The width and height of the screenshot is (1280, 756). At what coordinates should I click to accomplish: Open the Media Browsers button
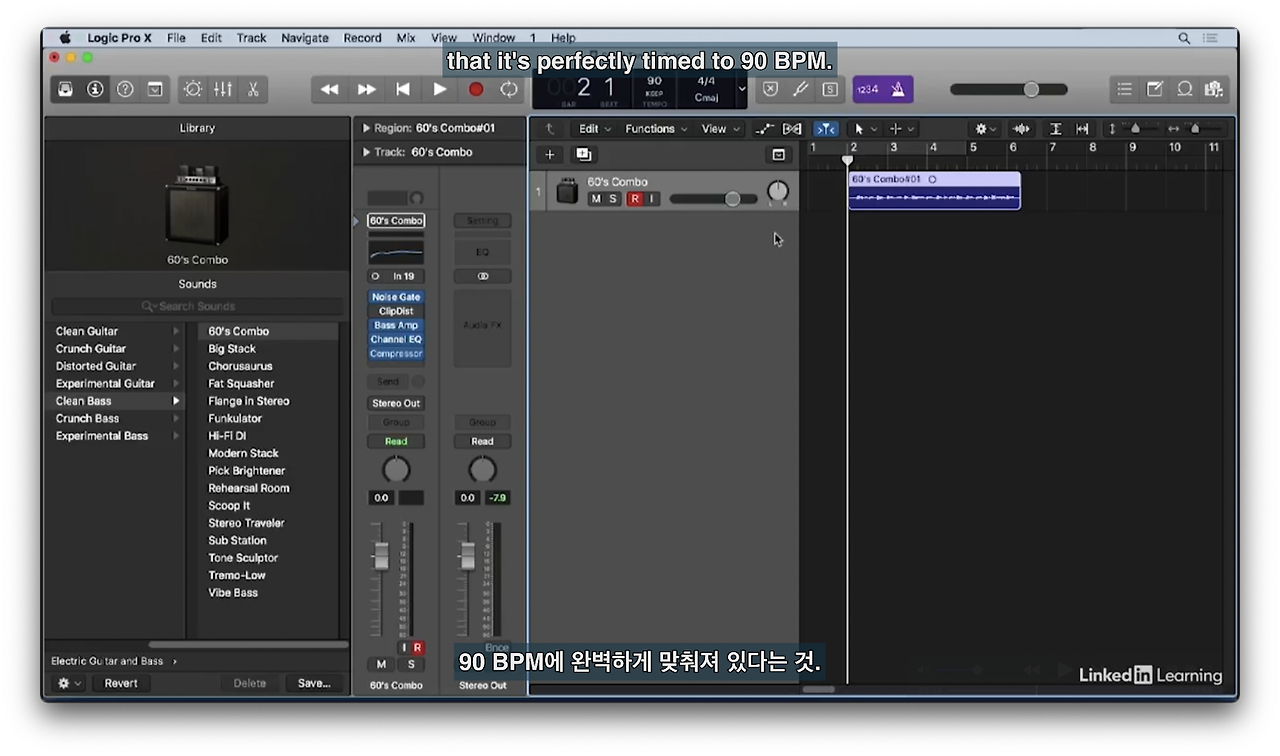click(1214, 89)
